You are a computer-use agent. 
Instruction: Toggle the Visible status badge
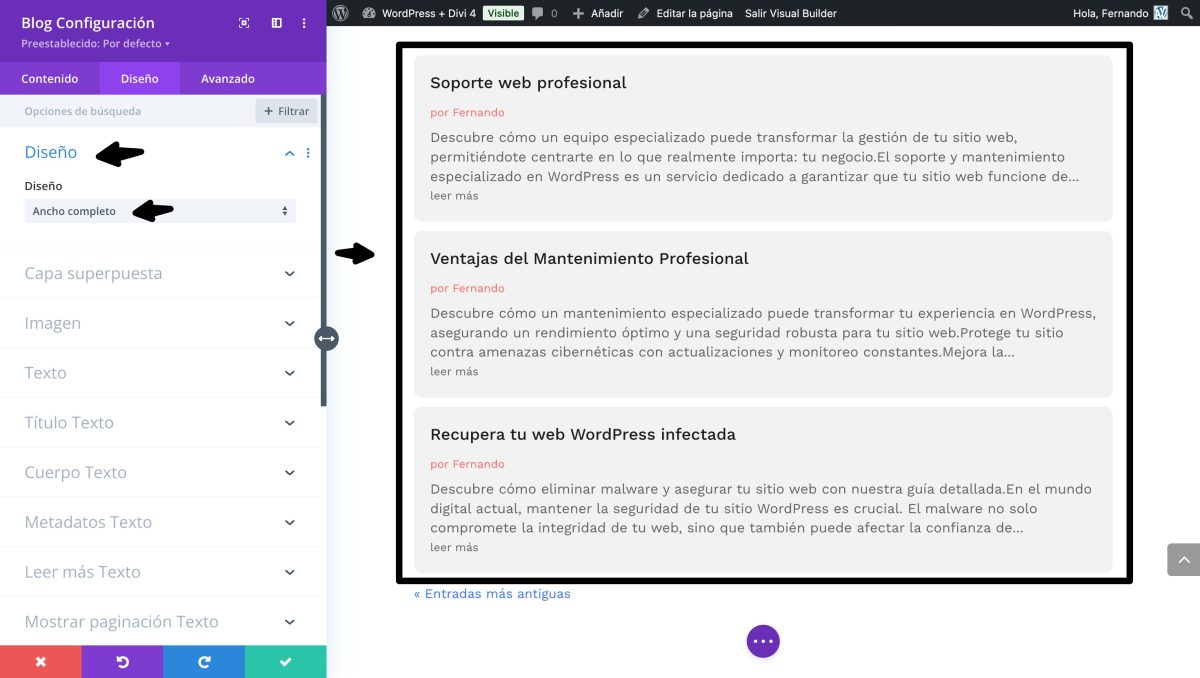click(x=504, y=13)
